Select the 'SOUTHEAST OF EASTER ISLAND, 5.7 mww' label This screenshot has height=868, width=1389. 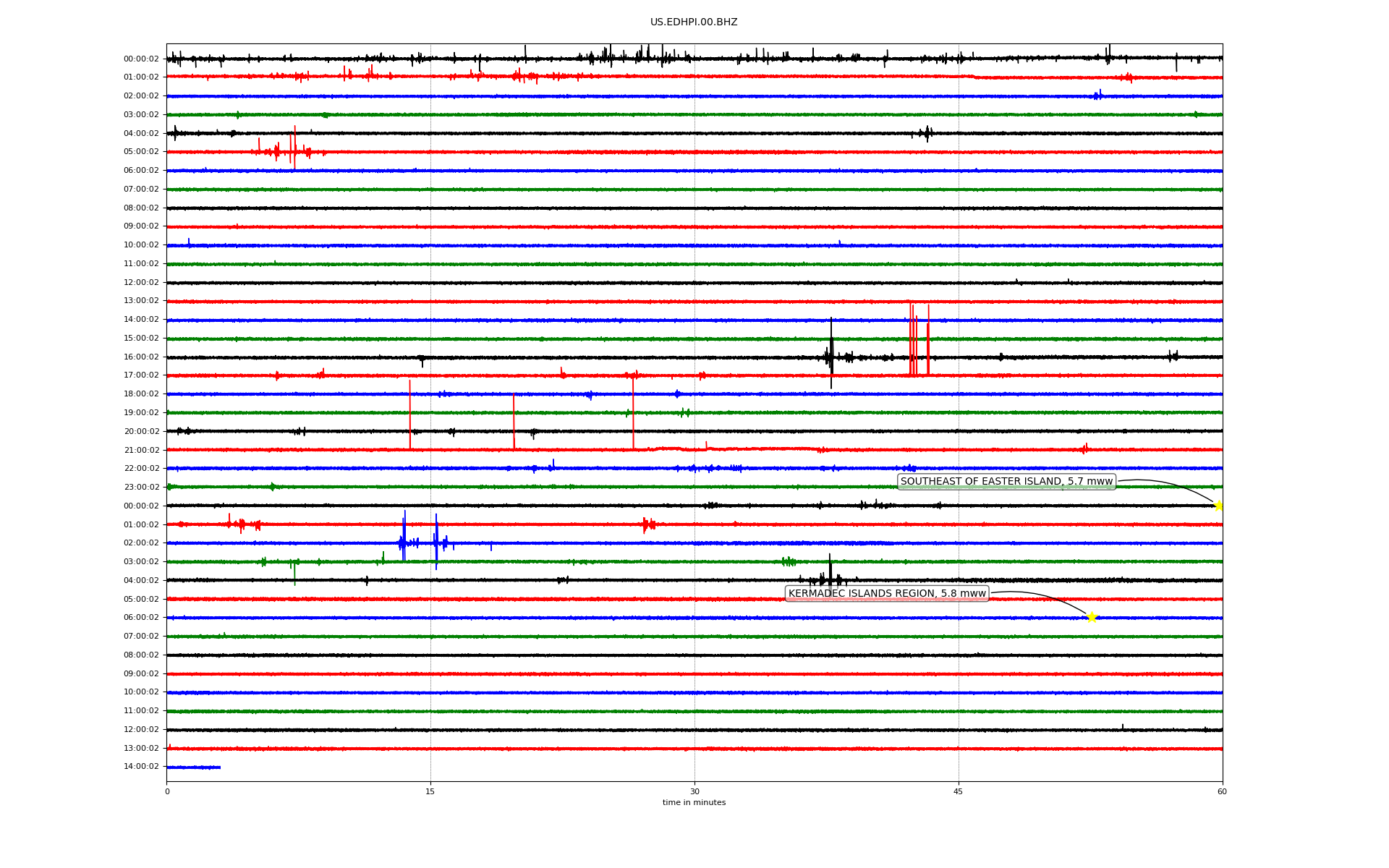(1006, 482)
